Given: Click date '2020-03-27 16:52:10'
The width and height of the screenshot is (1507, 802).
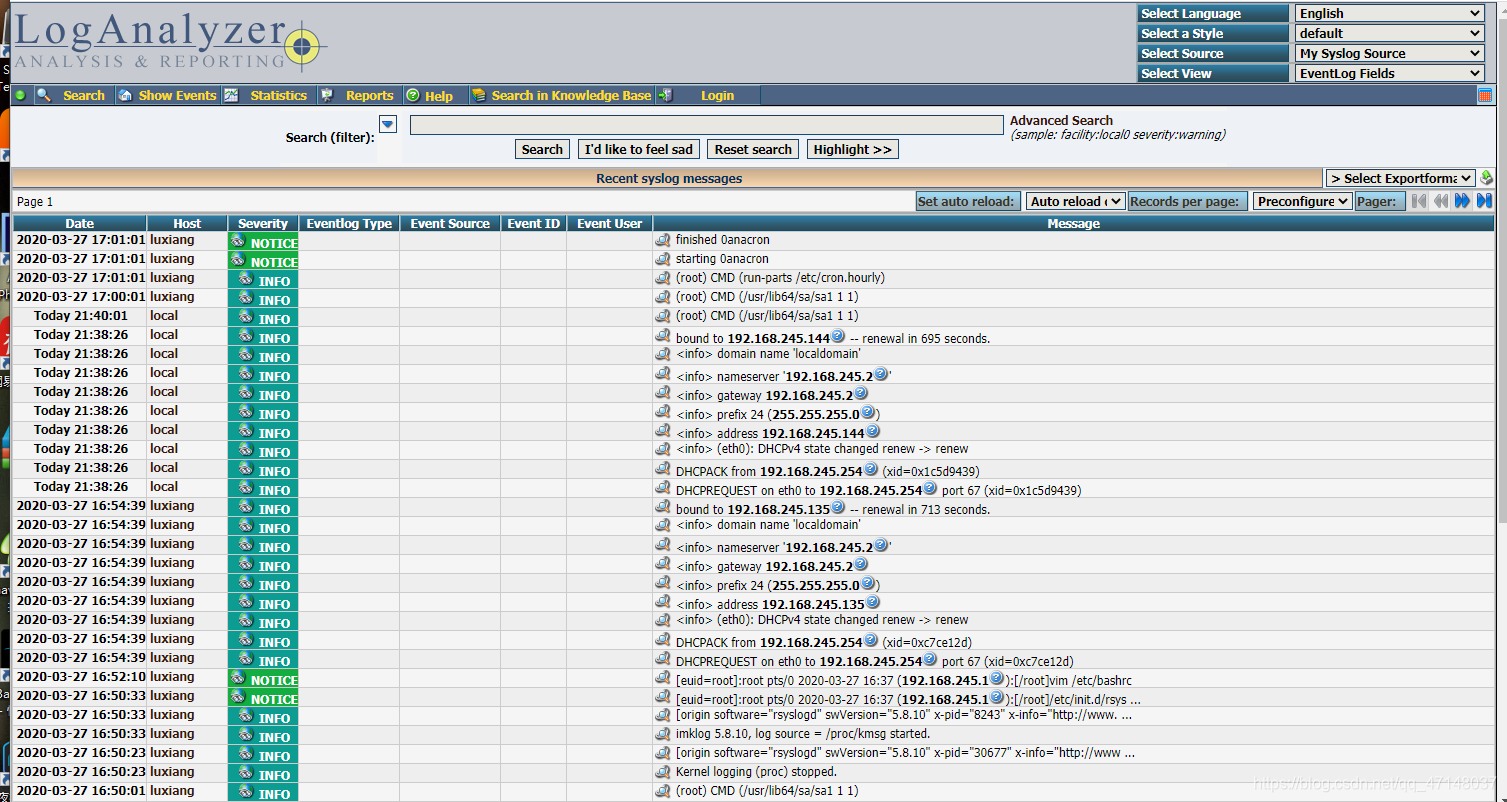Looking at the screenshot, I should 81,677.
